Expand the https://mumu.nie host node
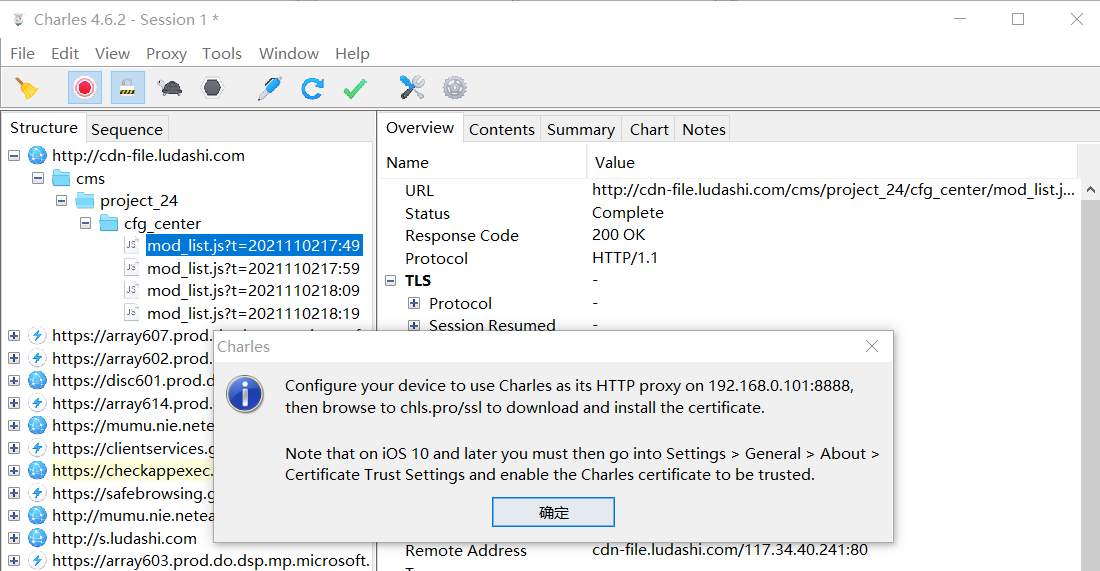 coord(14,426)
